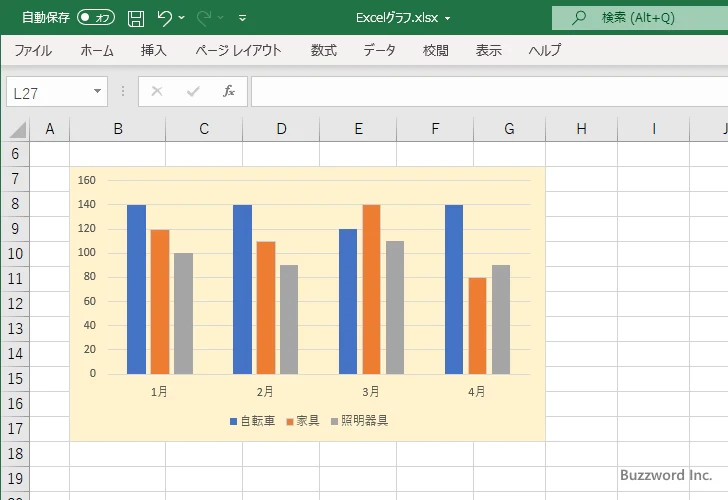Click the 検索 (Alt+Q) search box
728x500 pixels.
[640, 18]
